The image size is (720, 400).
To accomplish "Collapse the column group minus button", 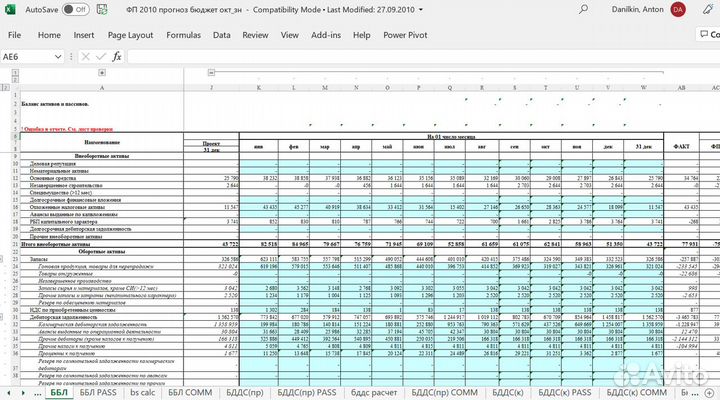I will [x=211, y=73].
